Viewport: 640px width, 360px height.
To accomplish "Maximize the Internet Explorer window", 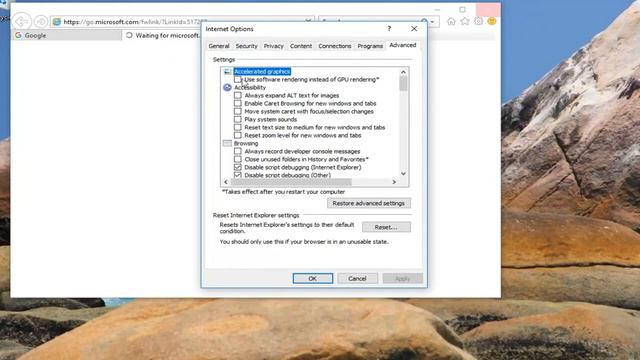I will point(462,9).
